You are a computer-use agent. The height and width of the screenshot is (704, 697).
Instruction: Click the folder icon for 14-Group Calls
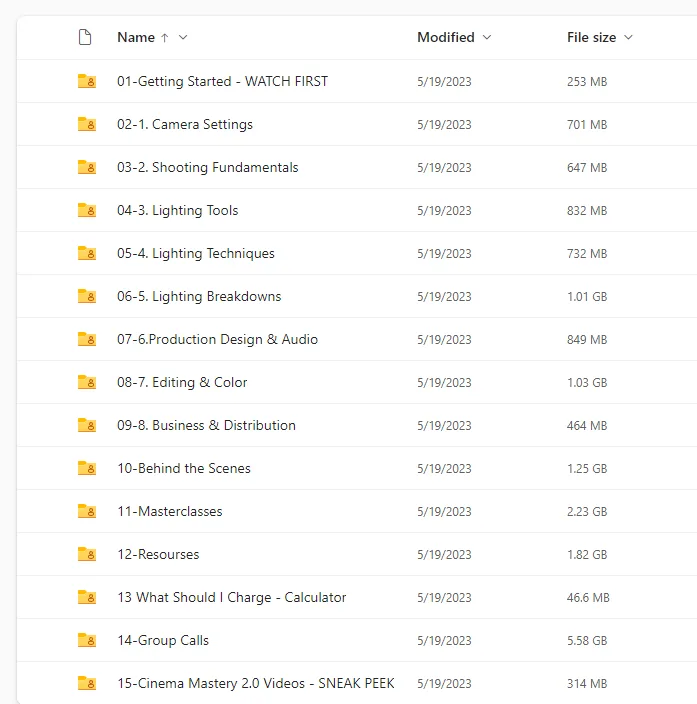point(87,640)
